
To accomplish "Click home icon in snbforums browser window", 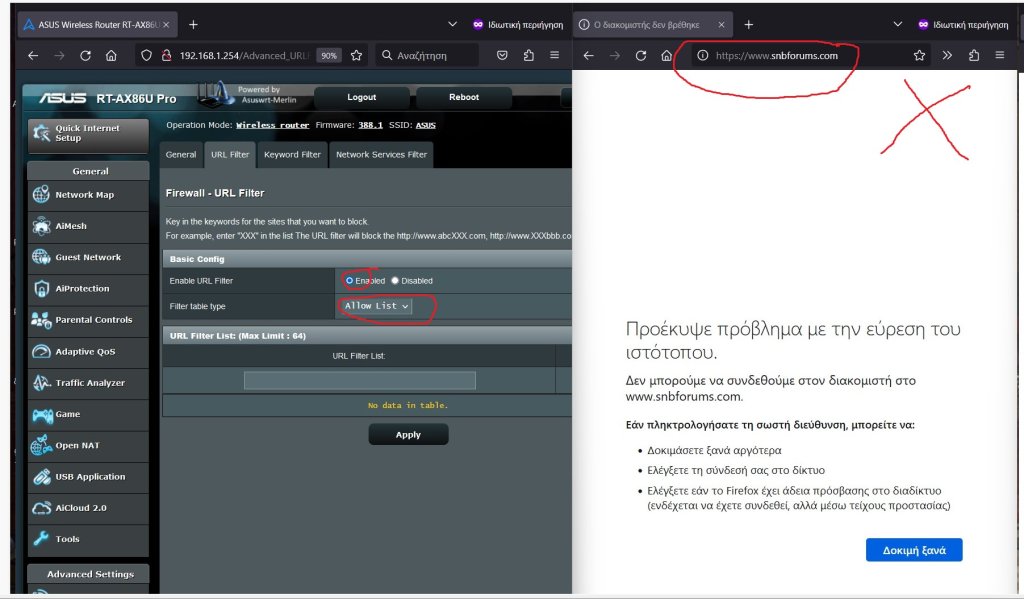I will [x=666, y=56].
